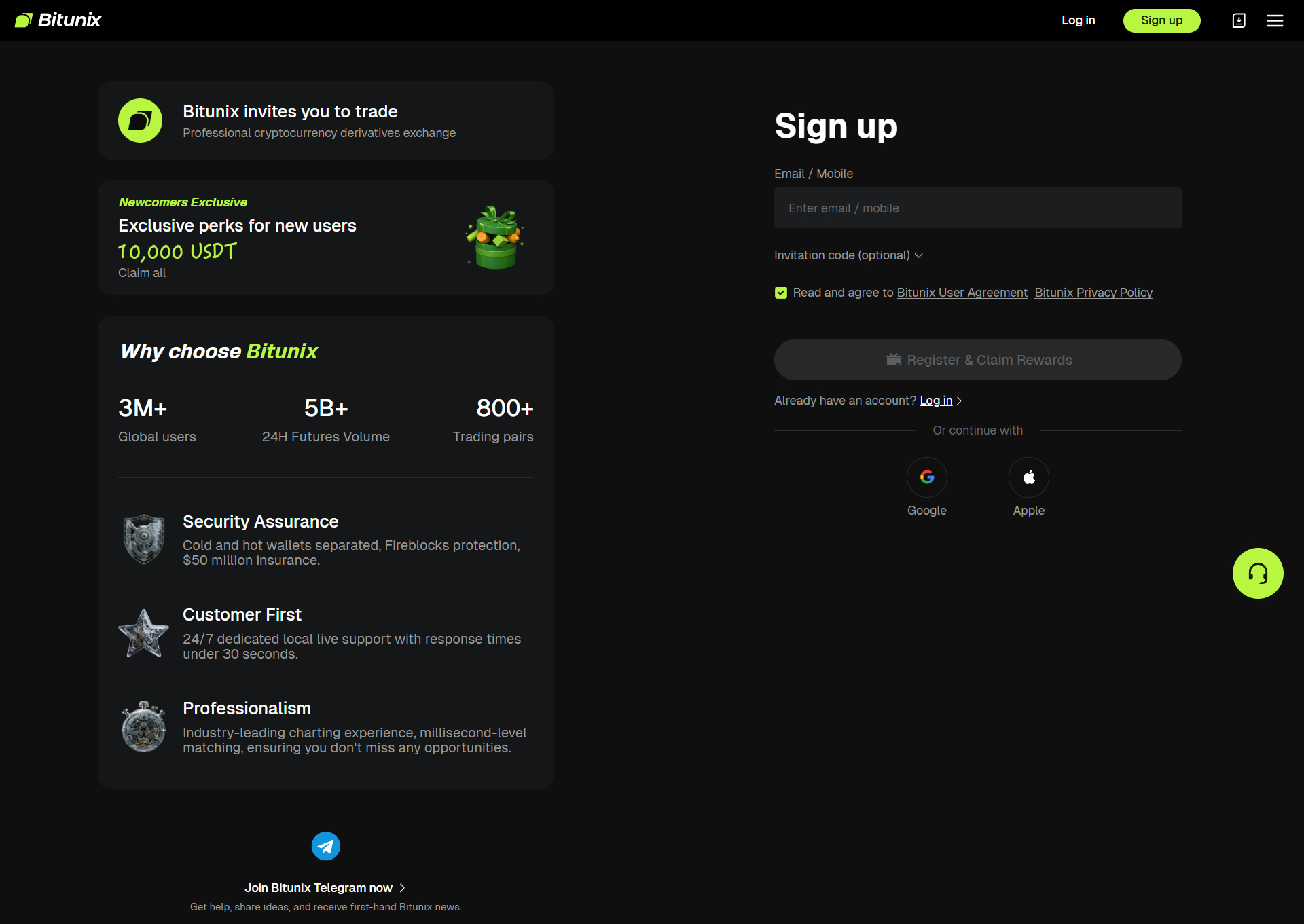Open Bitunix Privacy Policy link
This screenshot has width=1304, height=924.
click(1093, 293)
